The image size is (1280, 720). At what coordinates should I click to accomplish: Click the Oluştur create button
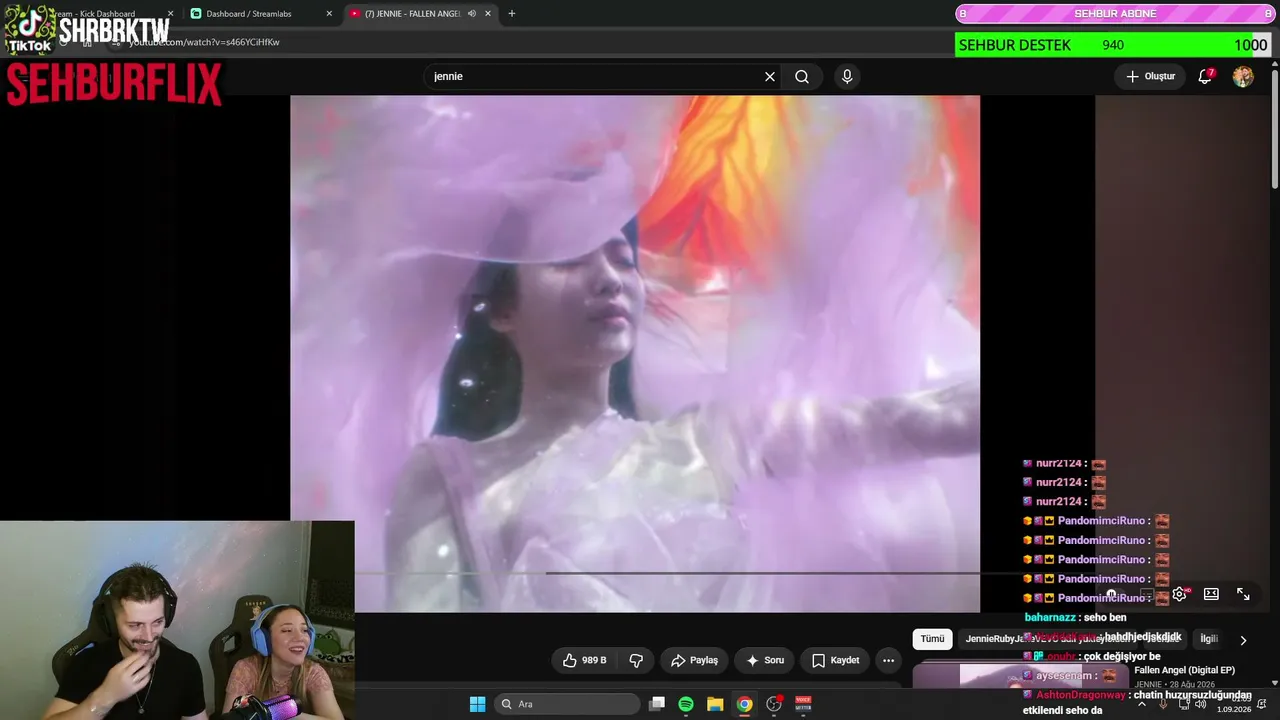pos(1150,76)
